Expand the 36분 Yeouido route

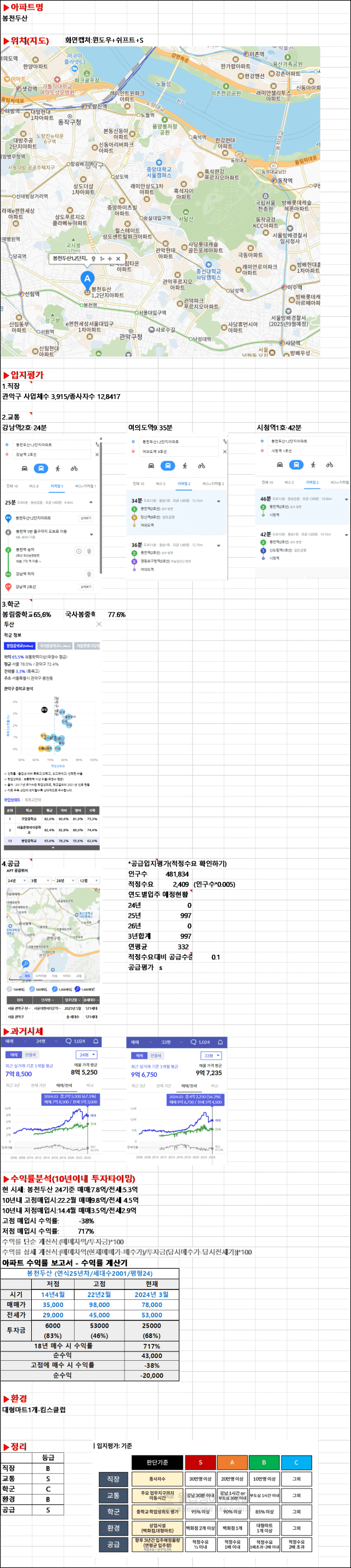pyautogui.click(x=218, y=546)
